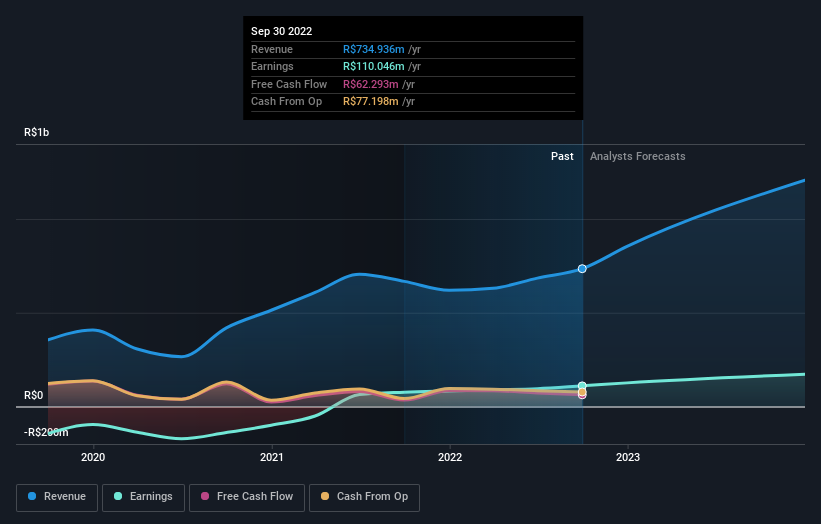The image size is (821, 524).
Task: Click the R$734.936m revenue value
Action: [374, 49]
